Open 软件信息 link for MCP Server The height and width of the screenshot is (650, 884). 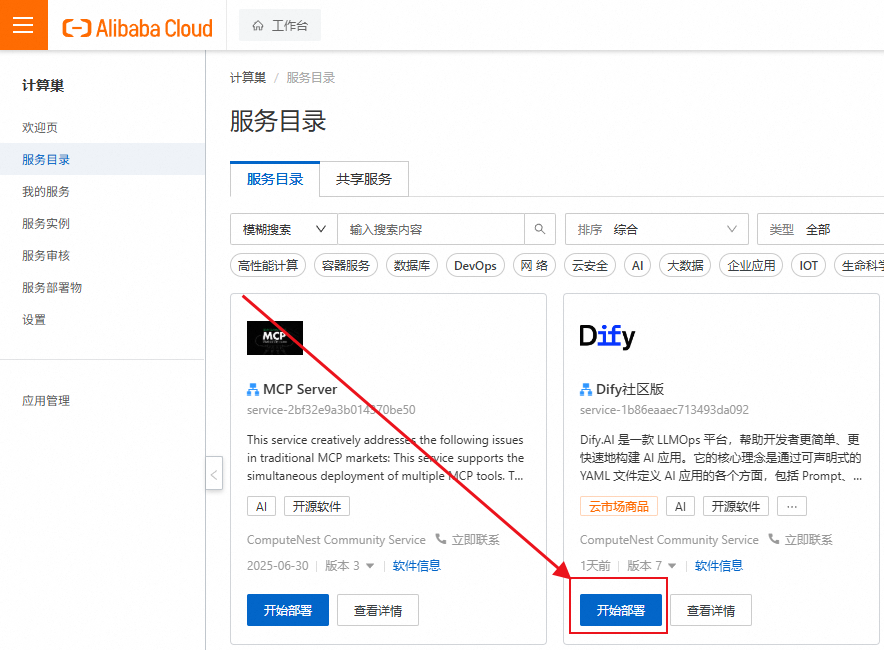417,565
